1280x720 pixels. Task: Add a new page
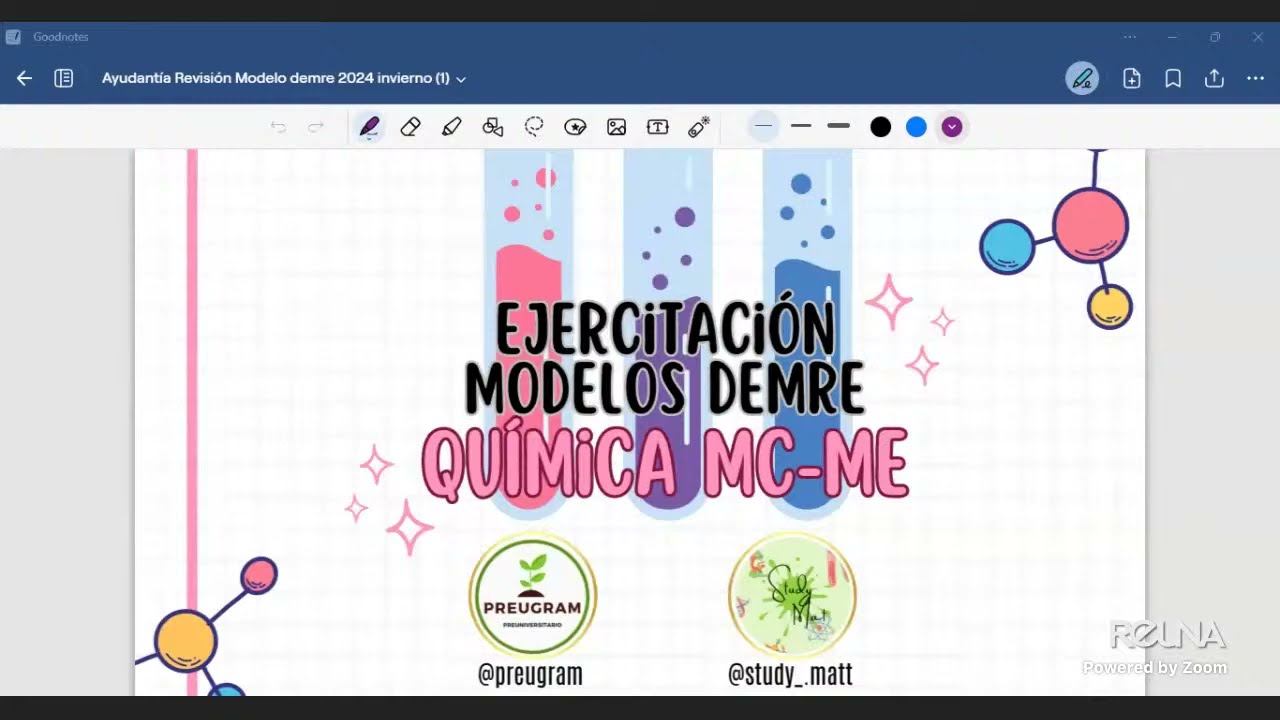click(1132, 78)
